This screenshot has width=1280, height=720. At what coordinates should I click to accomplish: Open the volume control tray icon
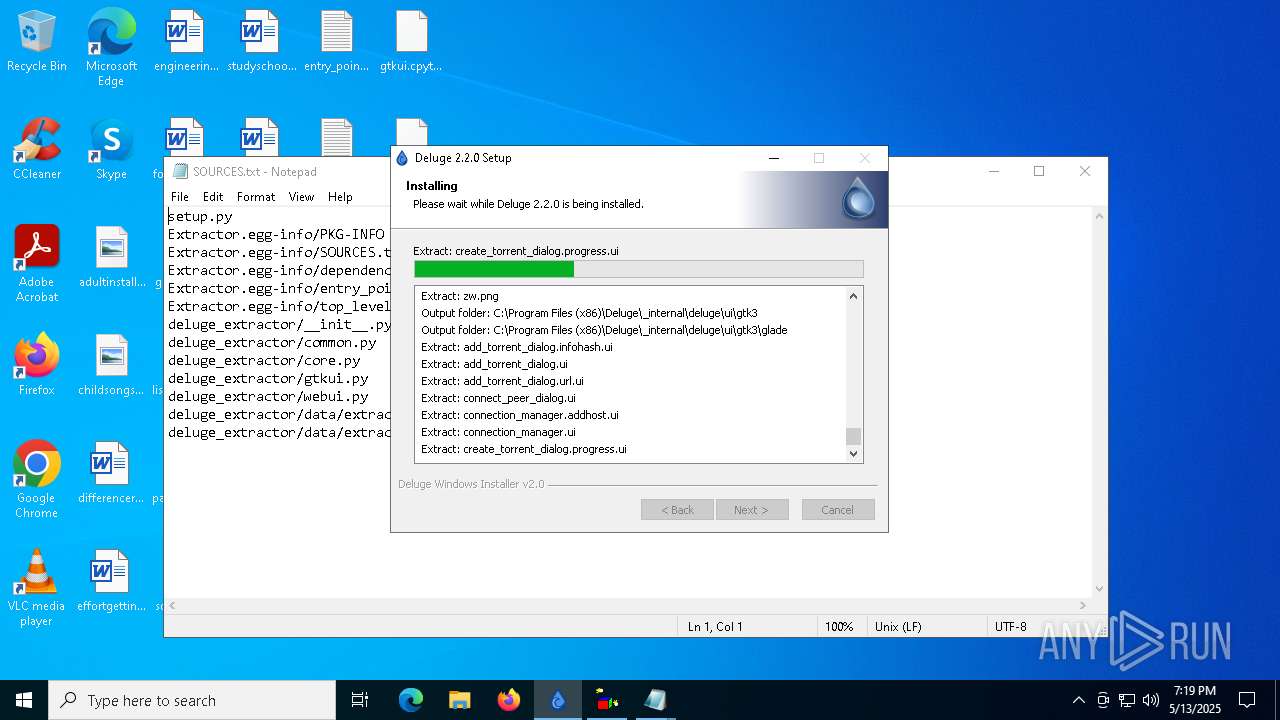pos(1151,700)
